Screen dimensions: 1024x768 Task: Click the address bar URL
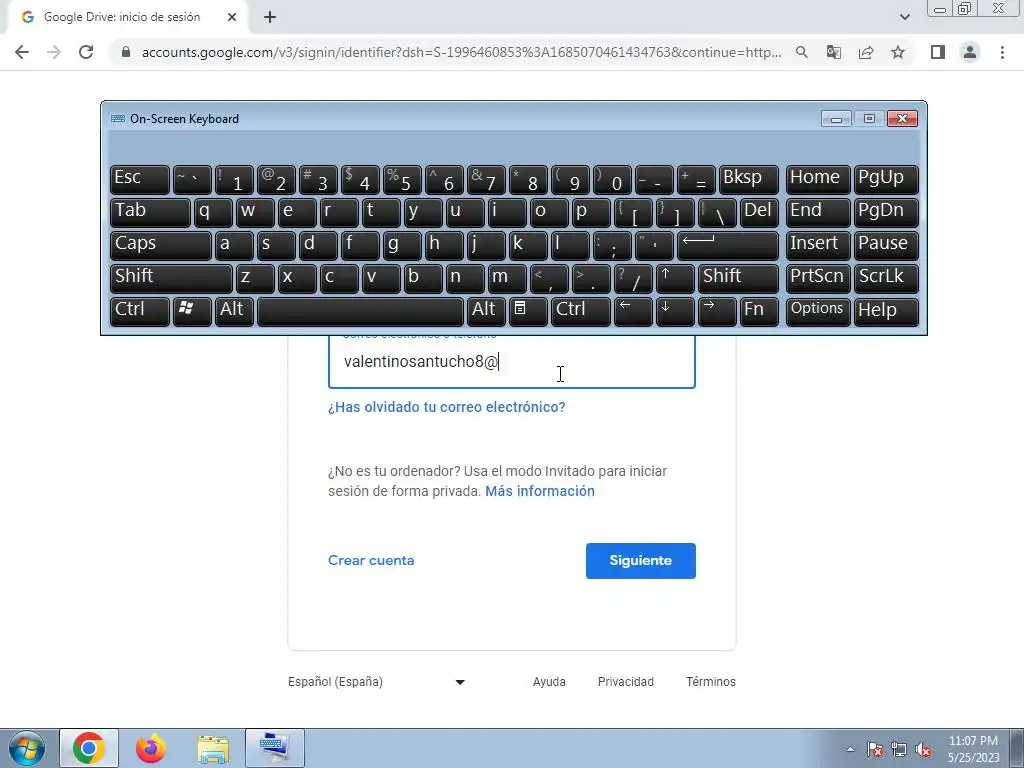(461, 52)
